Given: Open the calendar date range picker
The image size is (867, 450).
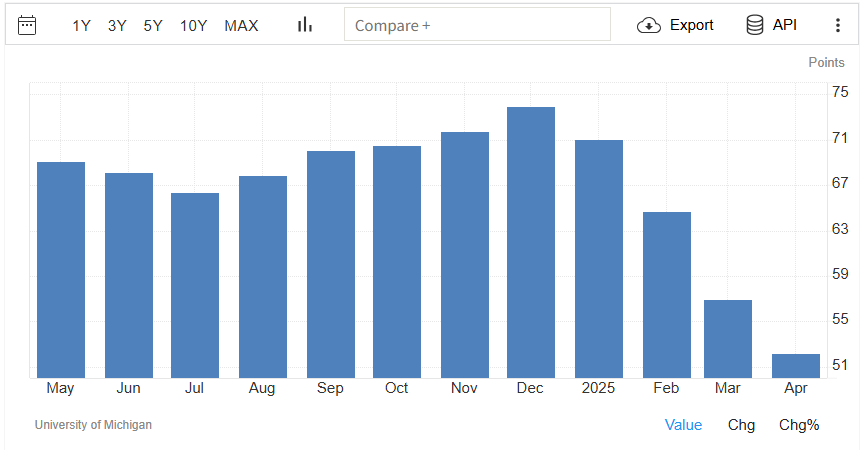Looking at the screenshot, I should point(27,25).
